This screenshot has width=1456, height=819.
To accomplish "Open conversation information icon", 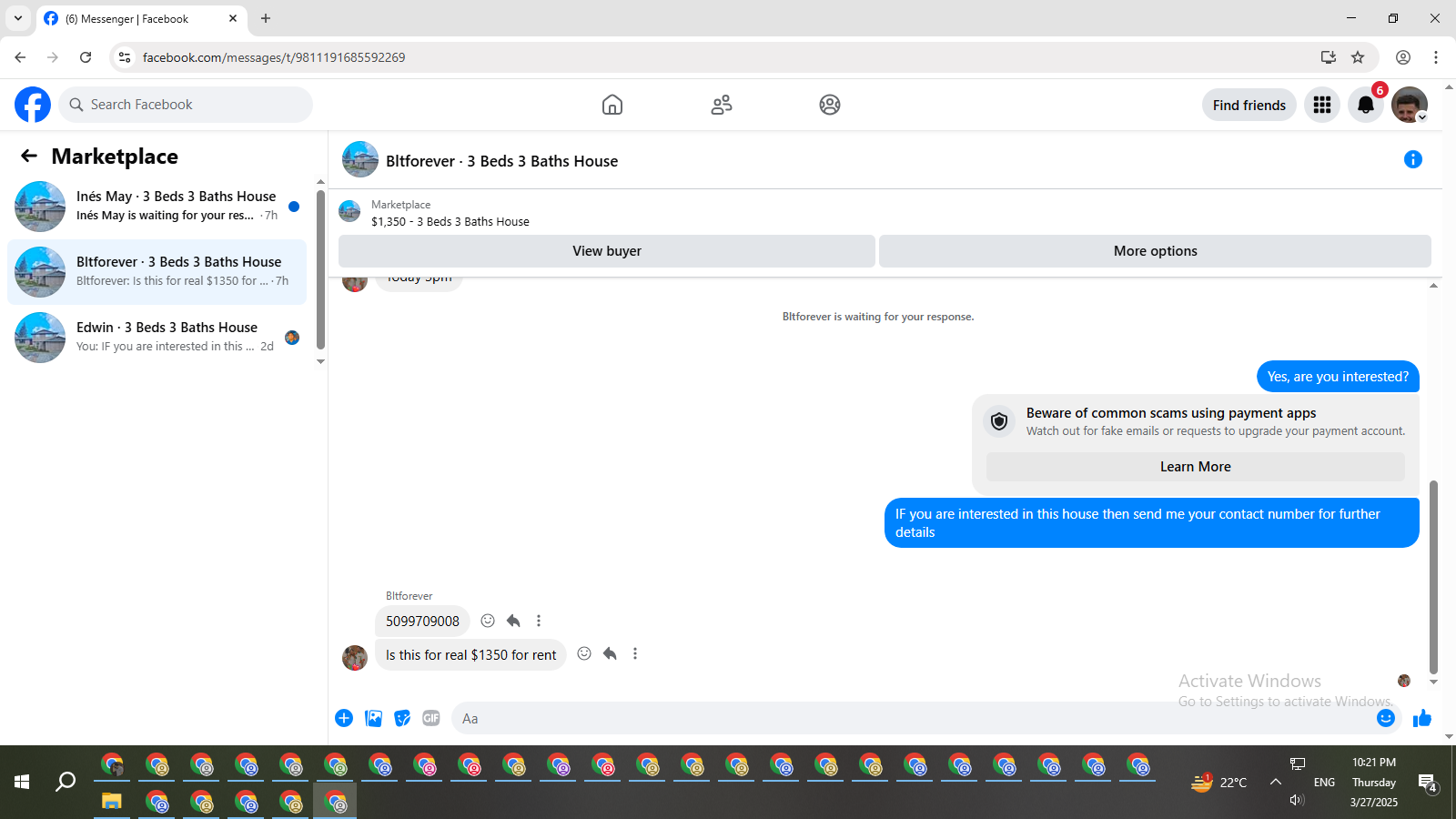I will click(x=1413, y=159).
